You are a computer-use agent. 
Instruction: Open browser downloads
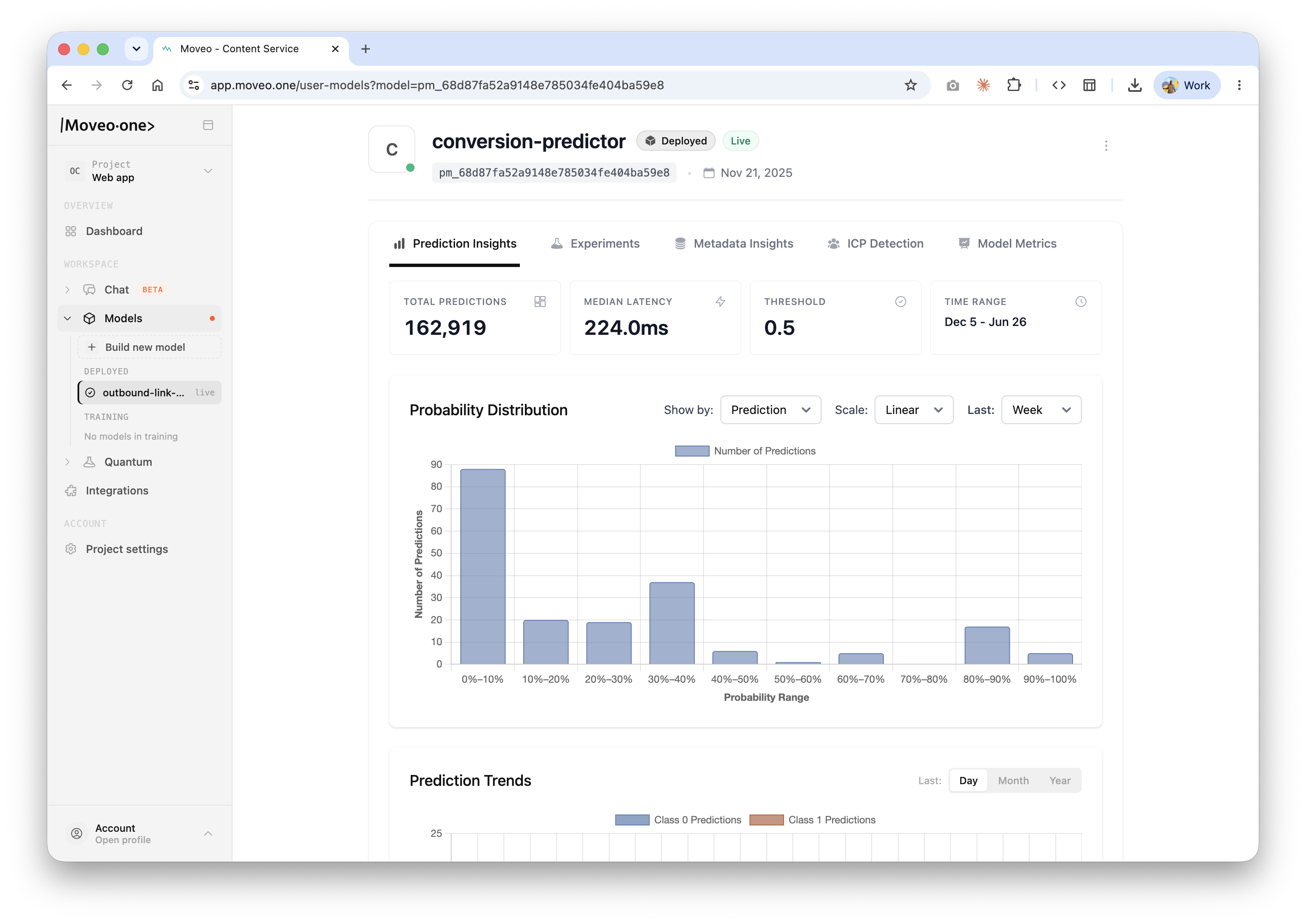pyautogui.click(x=1135, y=85)
